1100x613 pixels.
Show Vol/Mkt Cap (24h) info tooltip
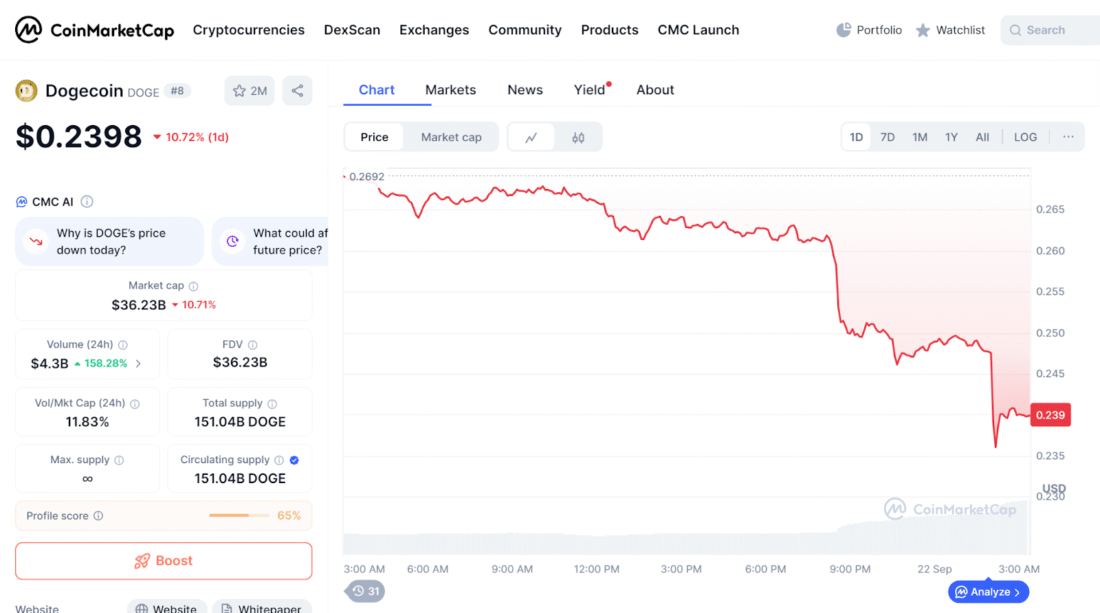tap(135, 404)
